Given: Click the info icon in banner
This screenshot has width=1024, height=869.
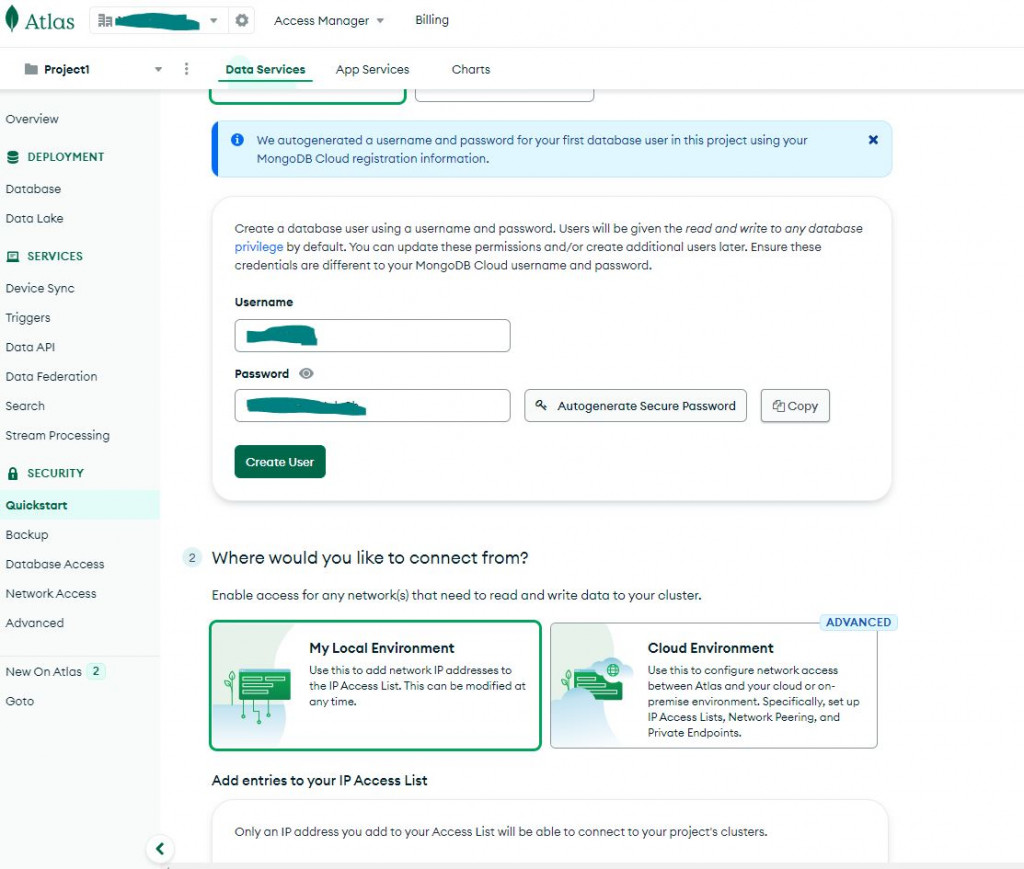Looking at the screenshot, I should (x=237, y=140).
